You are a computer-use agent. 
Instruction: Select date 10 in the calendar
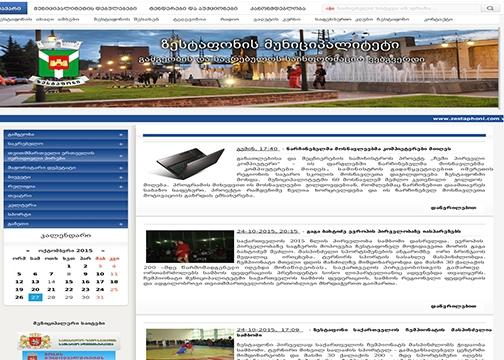pos(100,274)
